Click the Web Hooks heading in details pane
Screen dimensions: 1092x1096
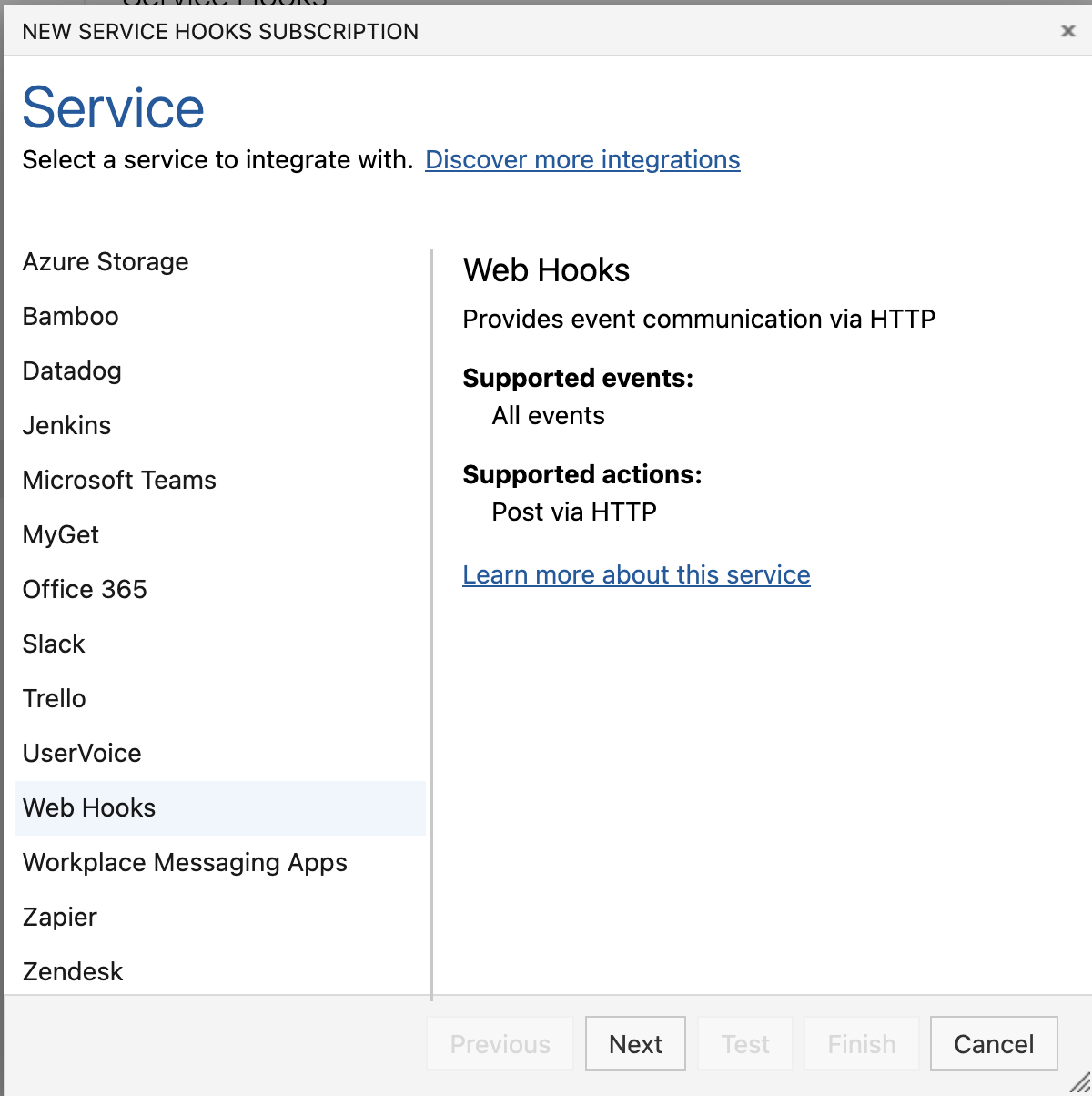tap(546, 270)
